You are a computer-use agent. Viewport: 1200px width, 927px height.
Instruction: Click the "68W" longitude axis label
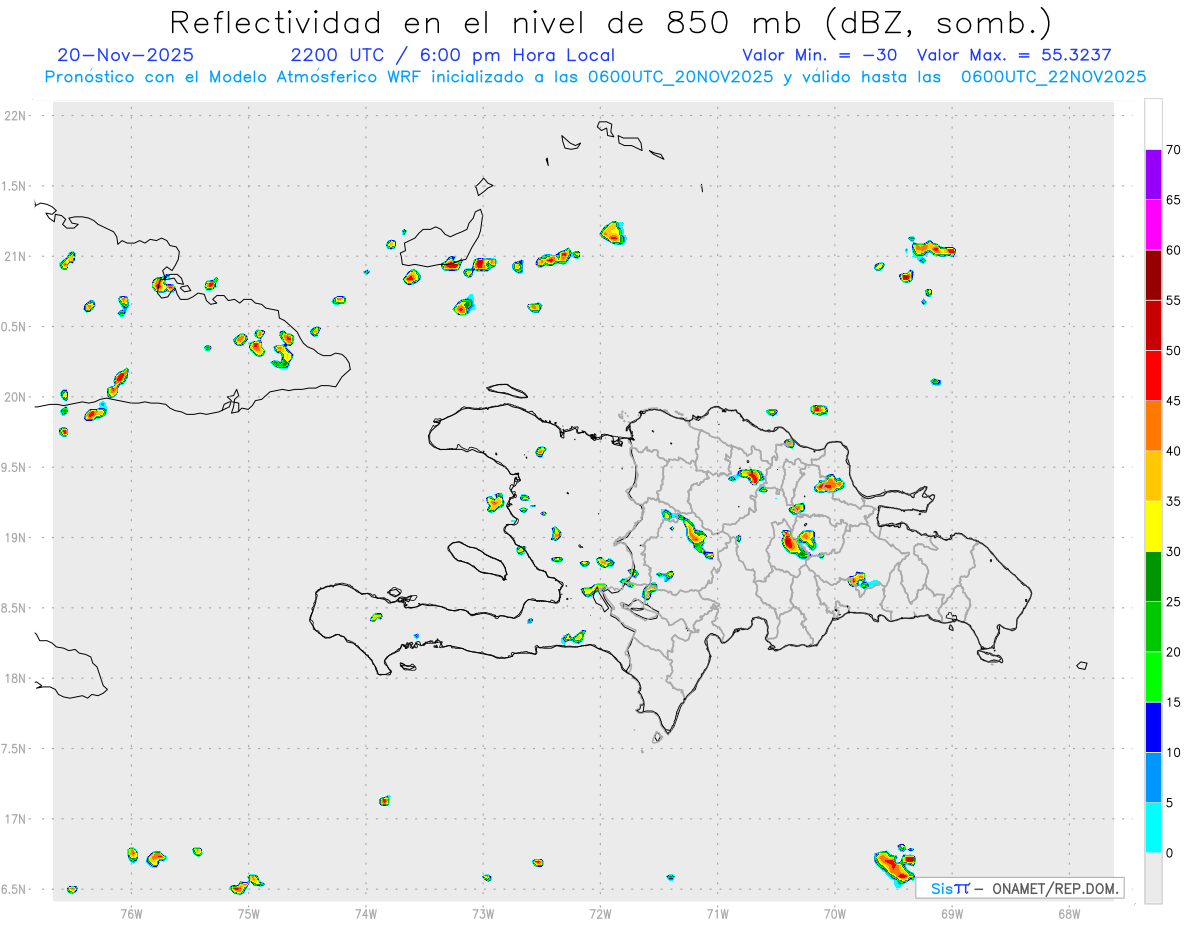point(1069,912)
